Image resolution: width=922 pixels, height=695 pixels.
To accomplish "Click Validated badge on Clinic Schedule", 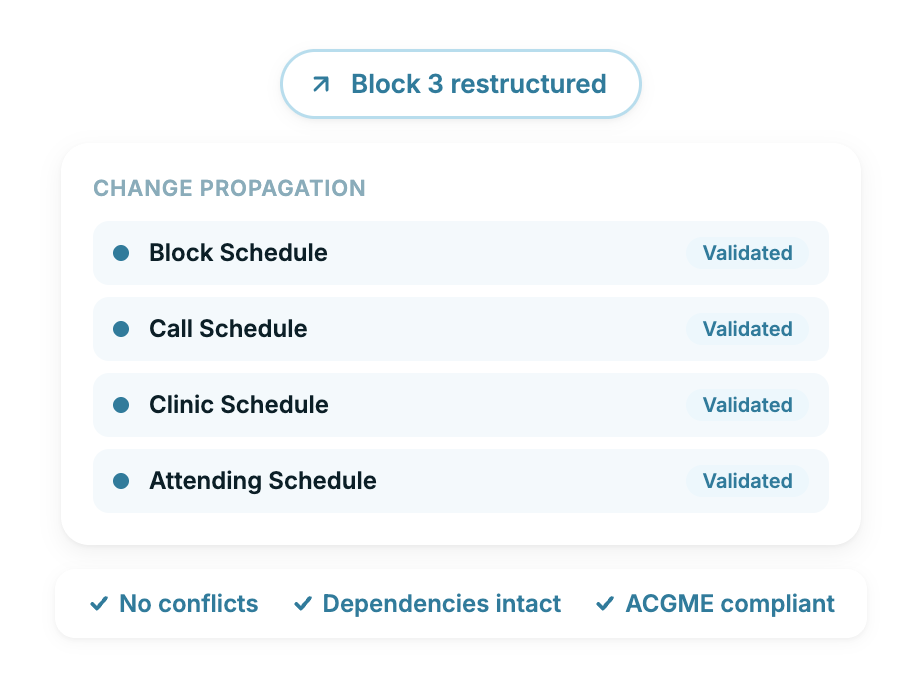I will pyautogui.click(x=747, y=405).
